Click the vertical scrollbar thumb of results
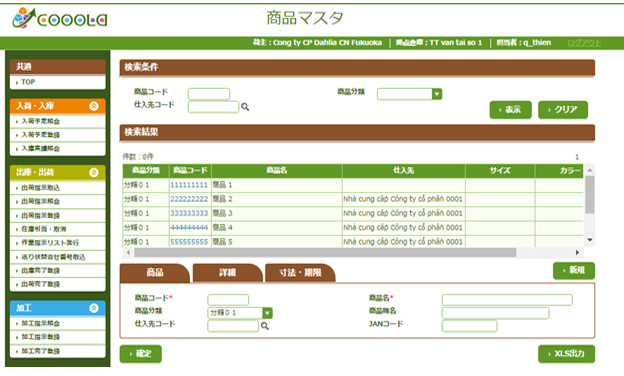624x376 pixels. point(590,195)
